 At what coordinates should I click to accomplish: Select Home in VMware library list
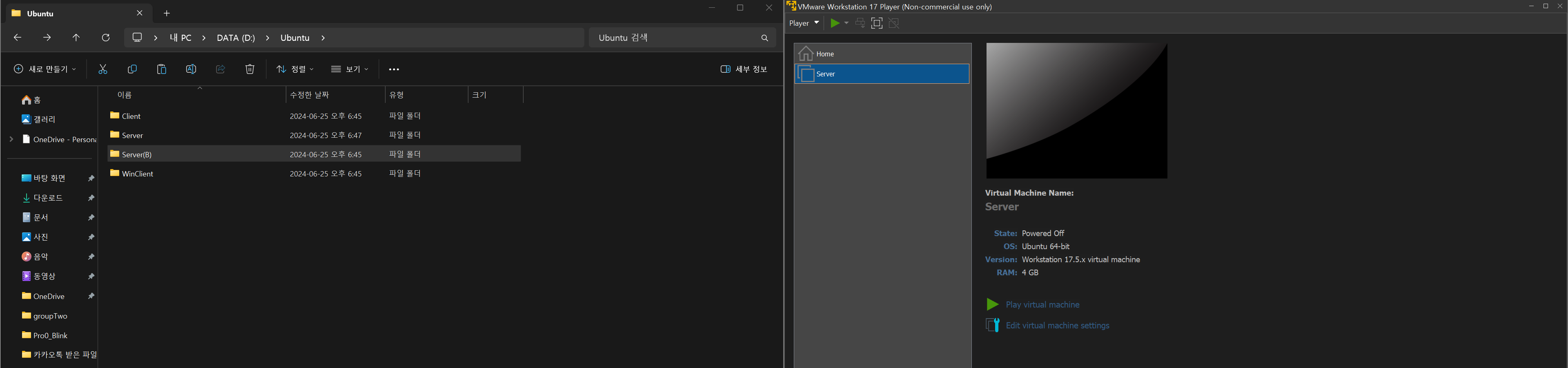(882, 54)
